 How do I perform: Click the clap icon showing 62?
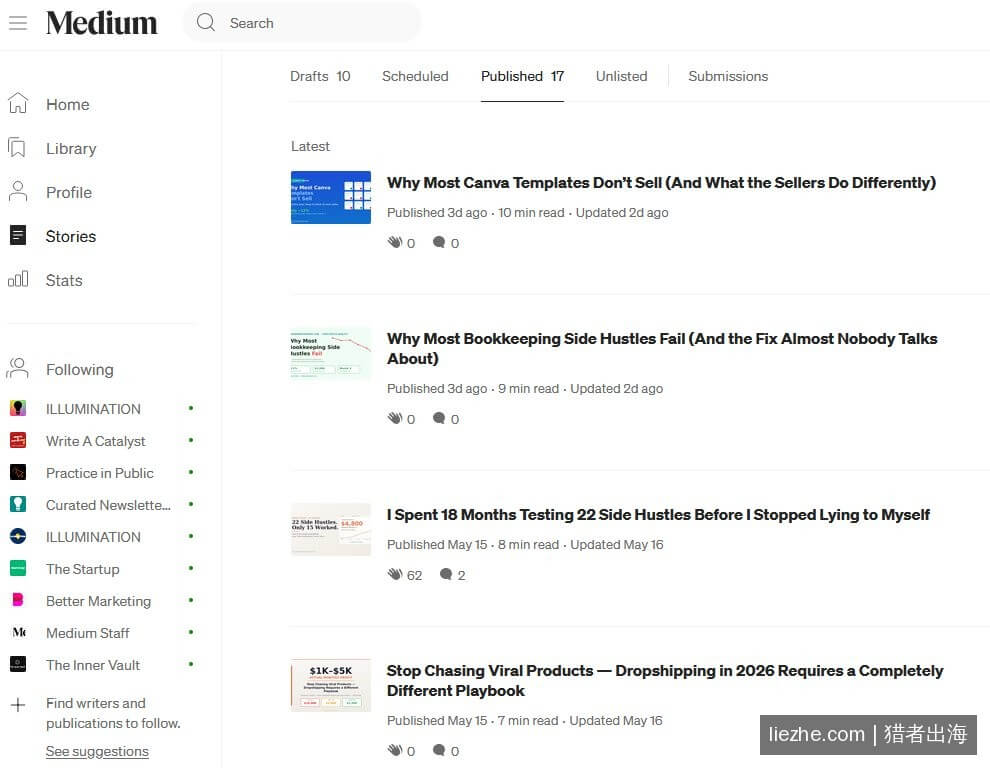395,574
